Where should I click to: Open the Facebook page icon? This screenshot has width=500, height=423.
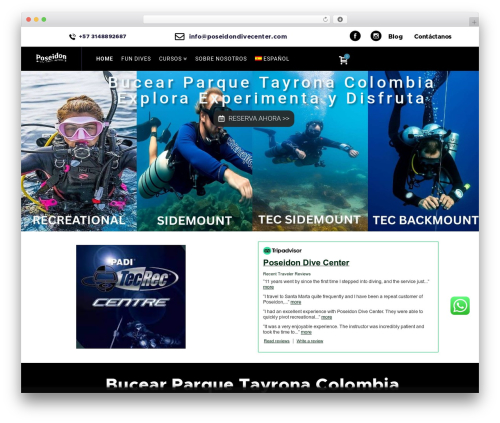click(355, 36)
